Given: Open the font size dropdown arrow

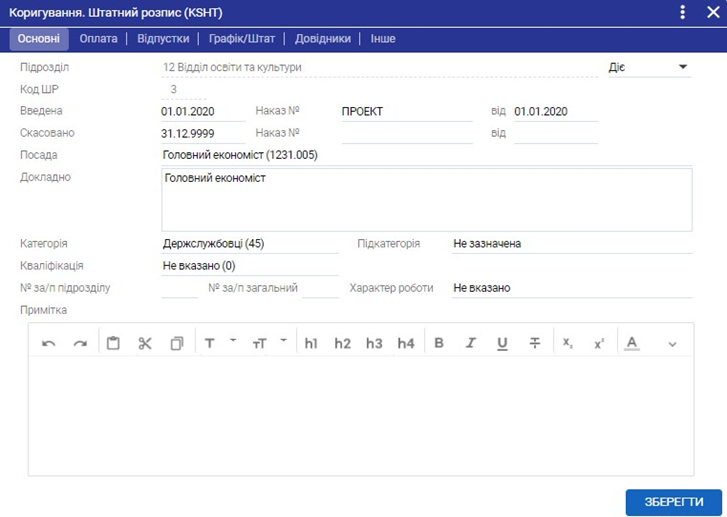Looking at the screenshot, I should [x=283, y=340].
